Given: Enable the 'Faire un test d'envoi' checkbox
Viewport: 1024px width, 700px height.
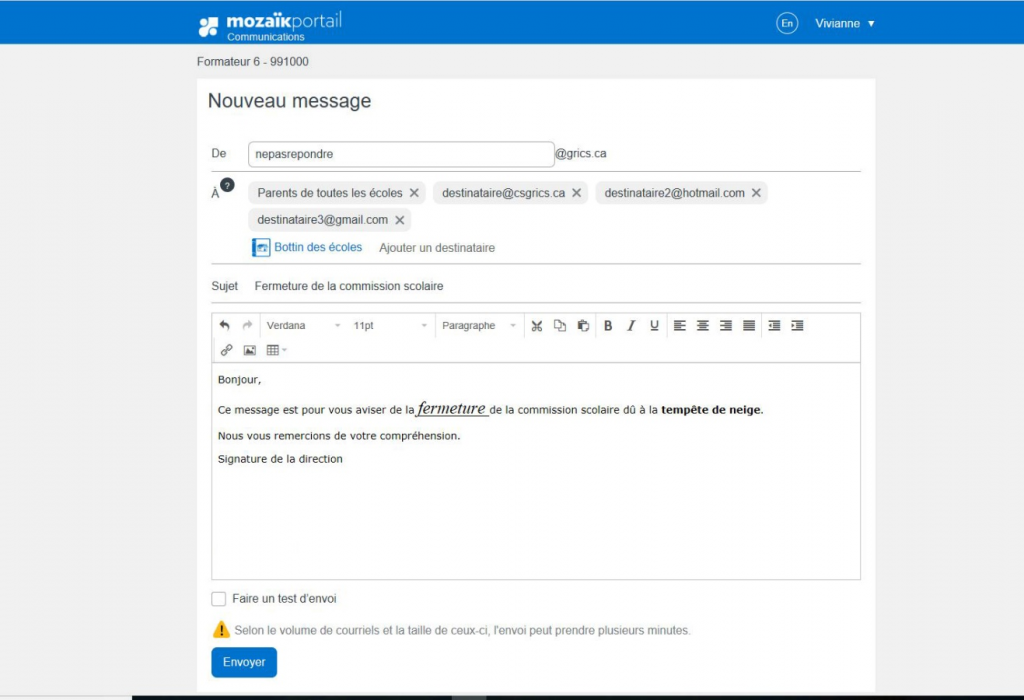Looking at the screenshot, I should [x=219, y=599].
